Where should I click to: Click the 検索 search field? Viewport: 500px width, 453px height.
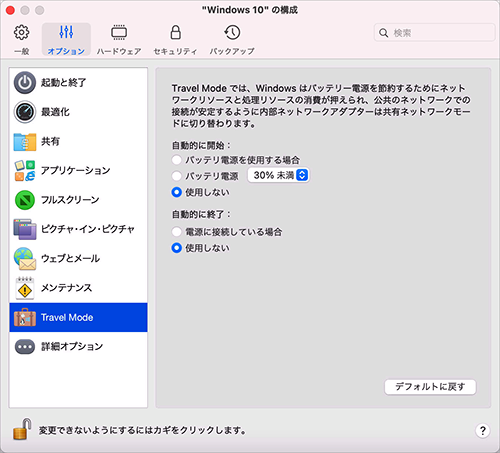click(434, 33)
